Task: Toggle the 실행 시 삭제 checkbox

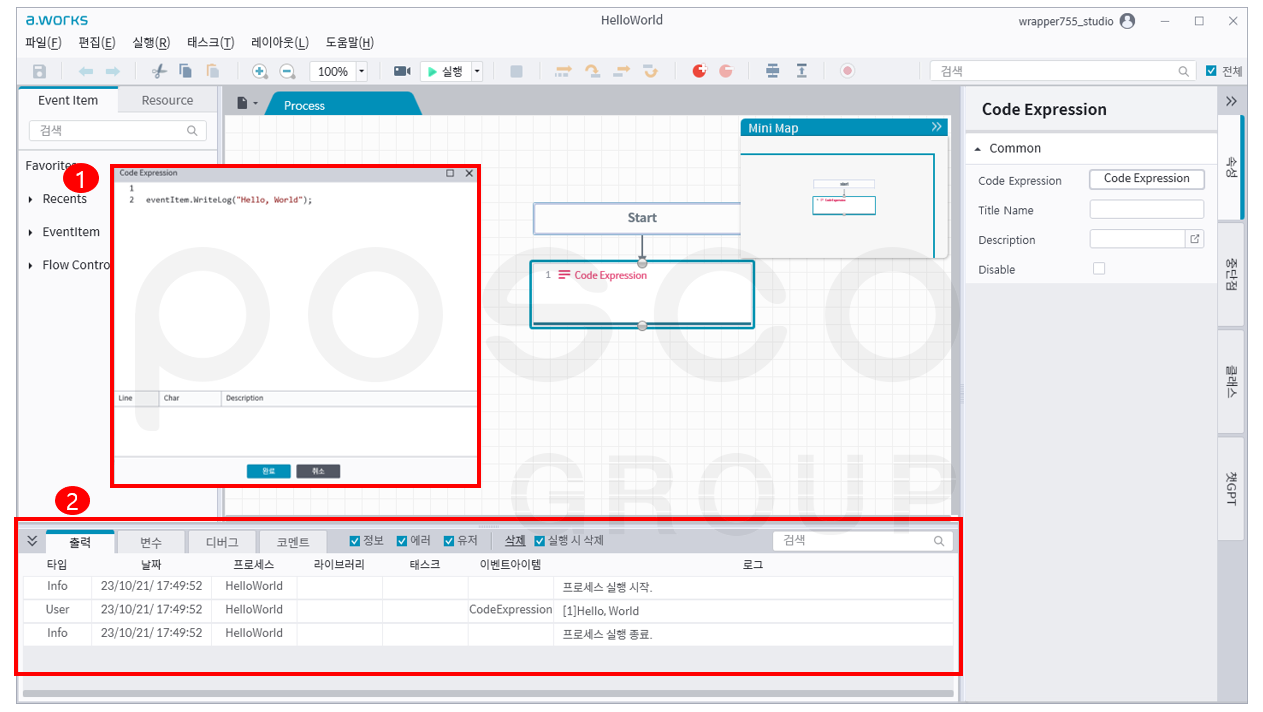Action: point(540,541)
